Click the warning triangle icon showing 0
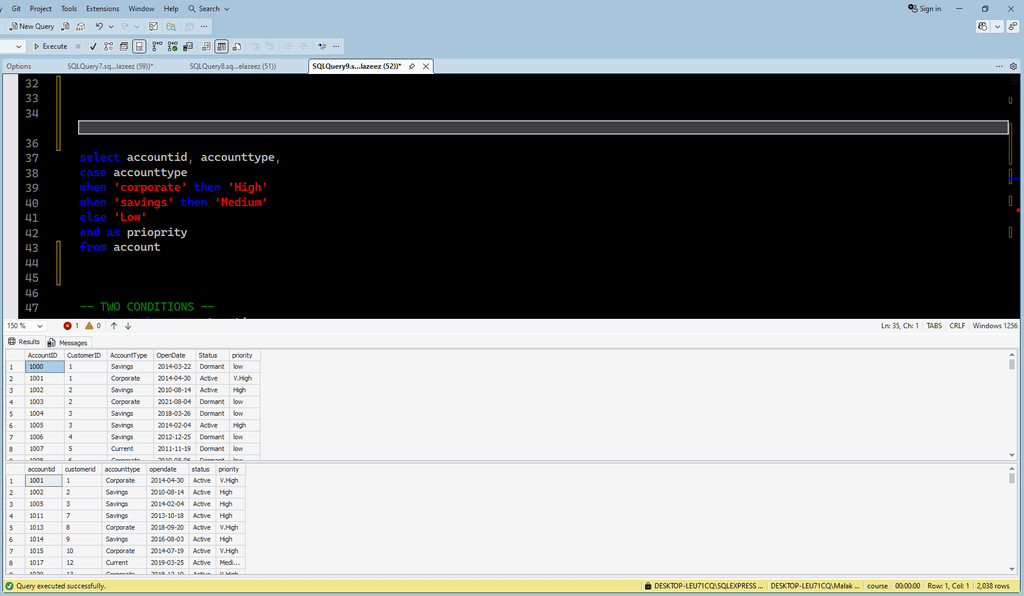 click(x=89, y=326)
